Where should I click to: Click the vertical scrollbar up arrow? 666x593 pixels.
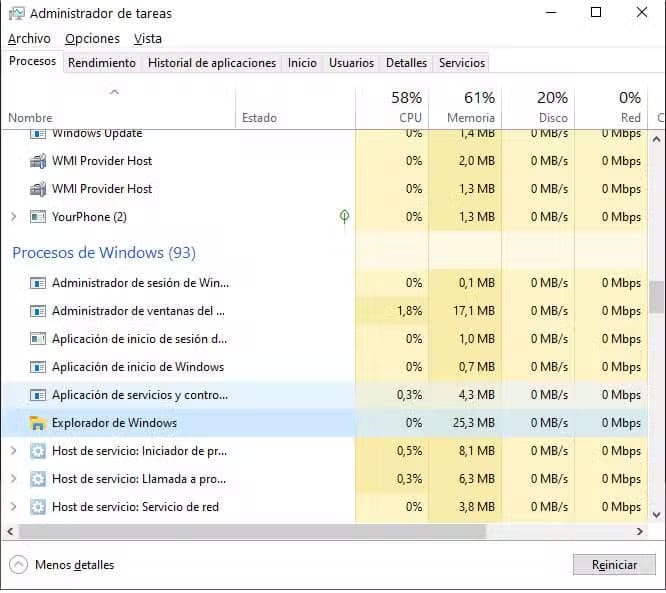pos(656,139)
